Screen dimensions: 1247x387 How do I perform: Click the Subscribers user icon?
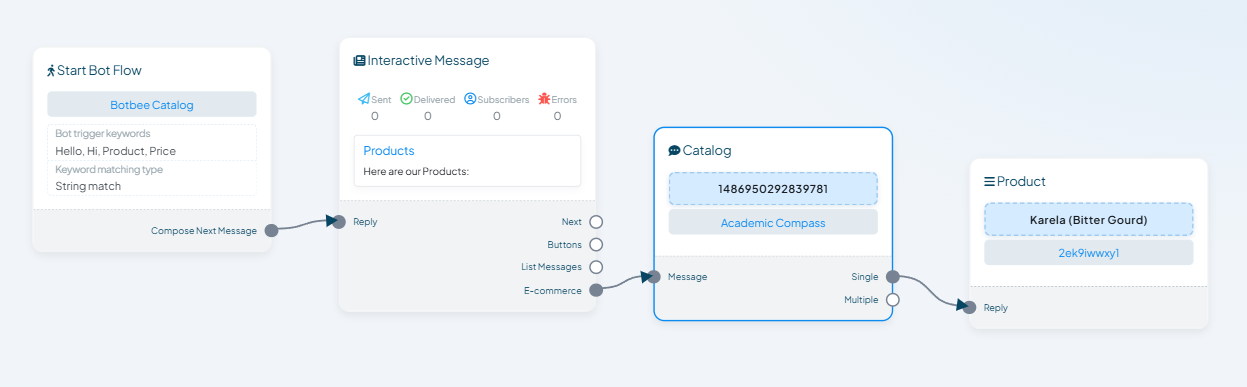tap(470, 99)
